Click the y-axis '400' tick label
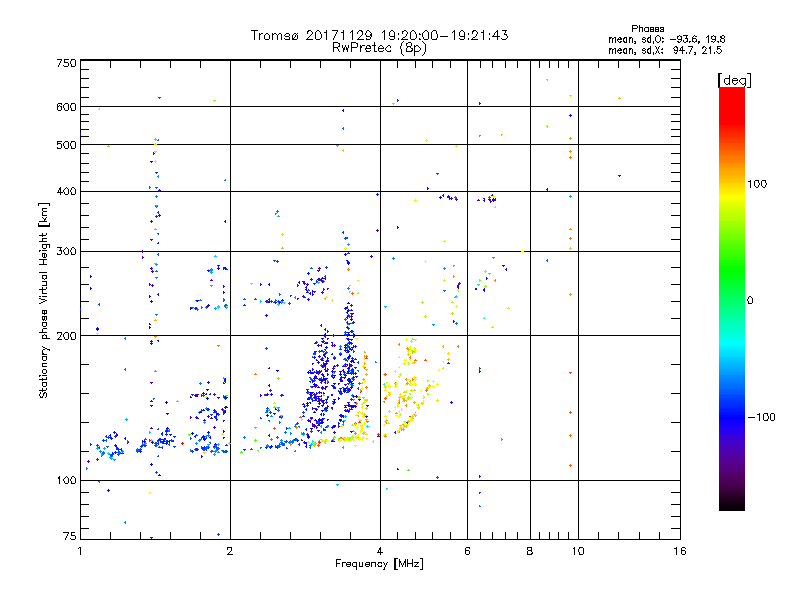This screenshot has height=600, width=800. 66,191
